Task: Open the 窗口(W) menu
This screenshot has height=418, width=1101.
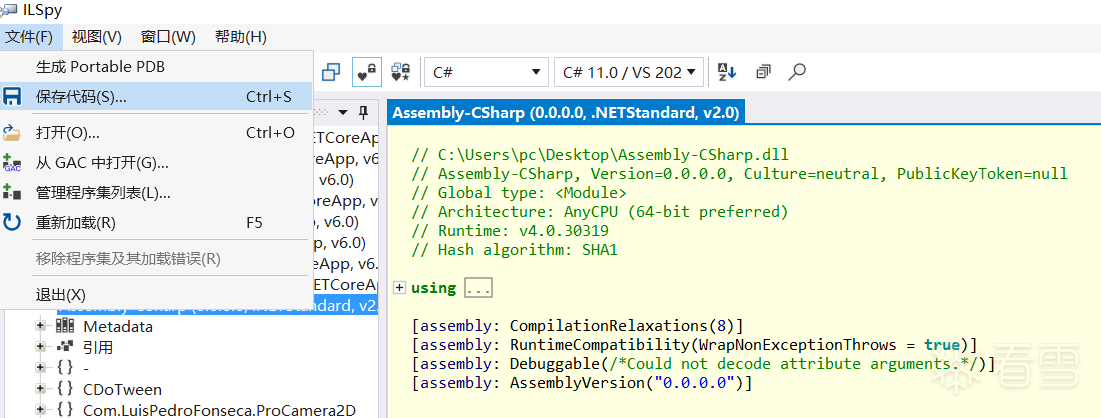Action: (x=169, y=37)
